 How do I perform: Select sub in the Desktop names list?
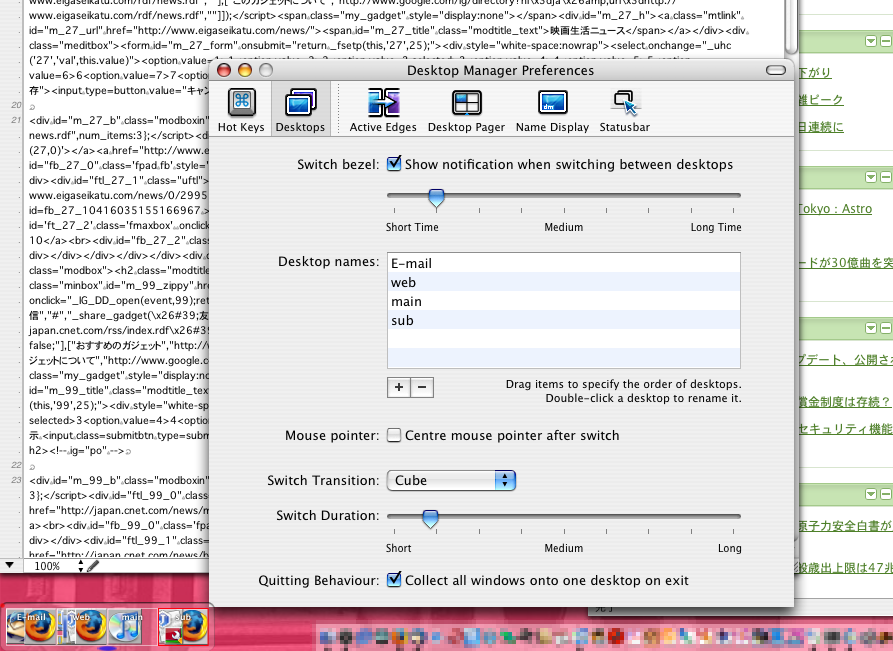[564, 320]
